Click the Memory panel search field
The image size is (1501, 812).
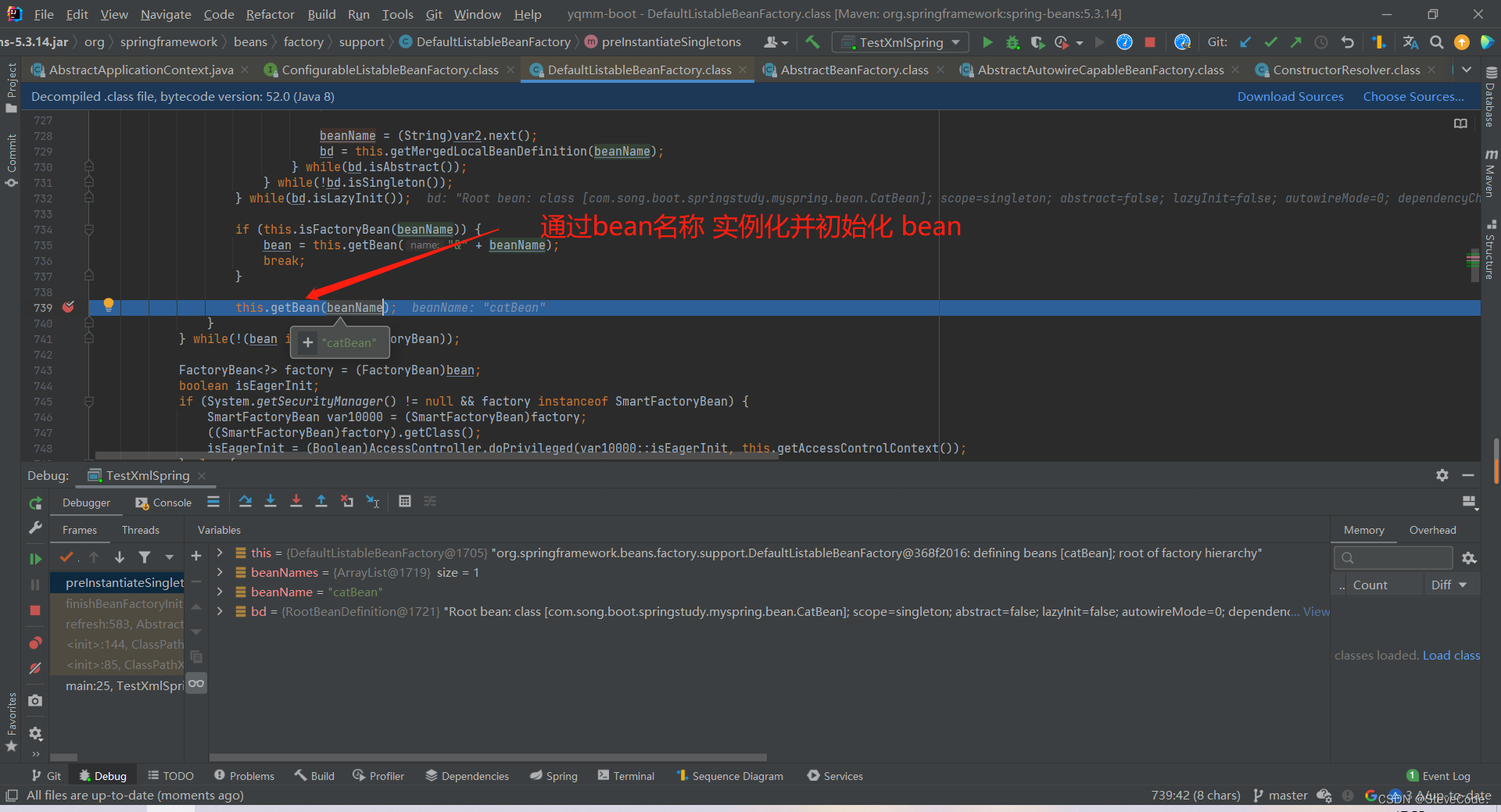[x=1392, y=558]
